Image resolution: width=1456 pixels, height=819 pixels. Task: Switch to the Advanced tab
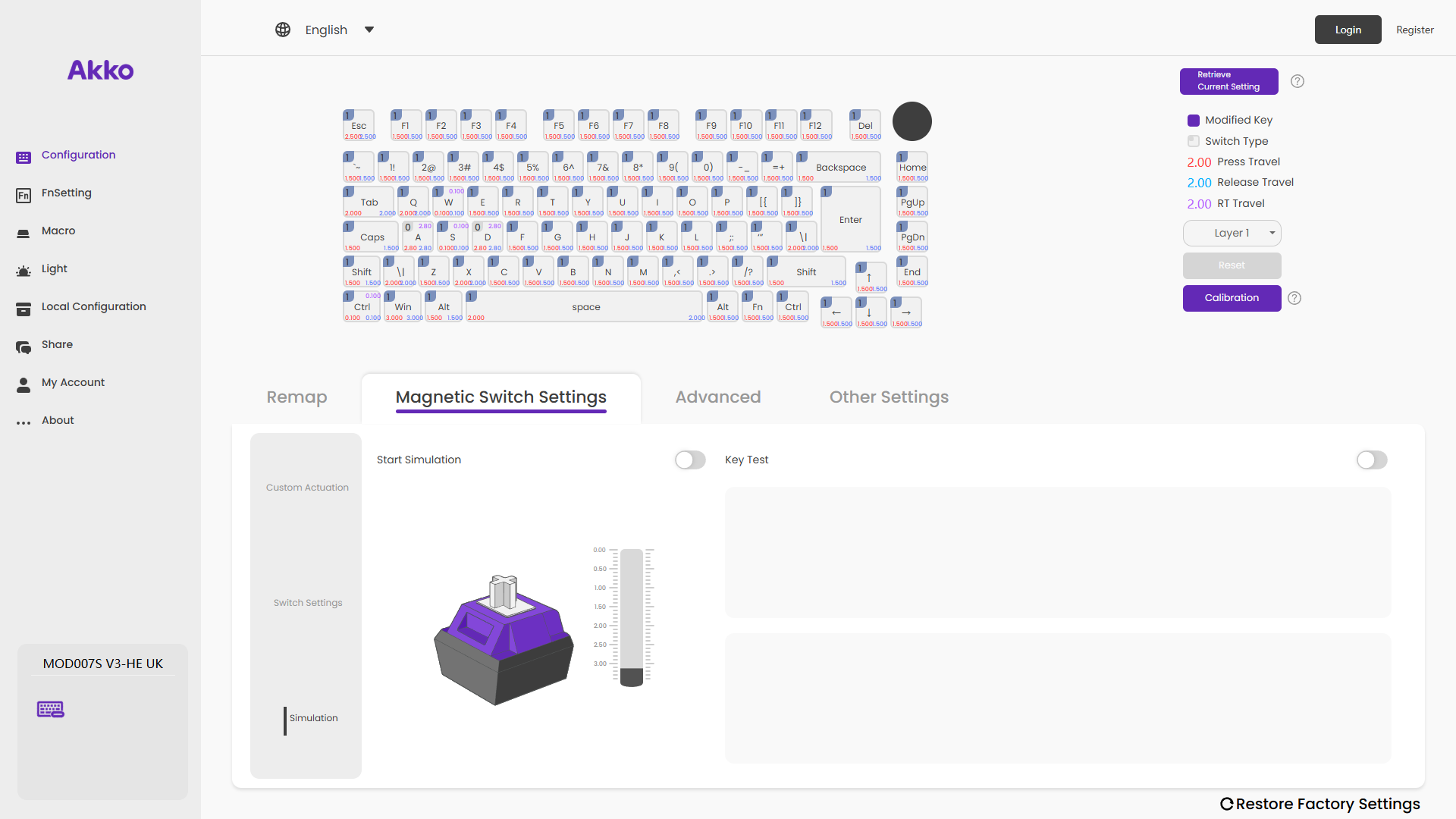(717, 397)
